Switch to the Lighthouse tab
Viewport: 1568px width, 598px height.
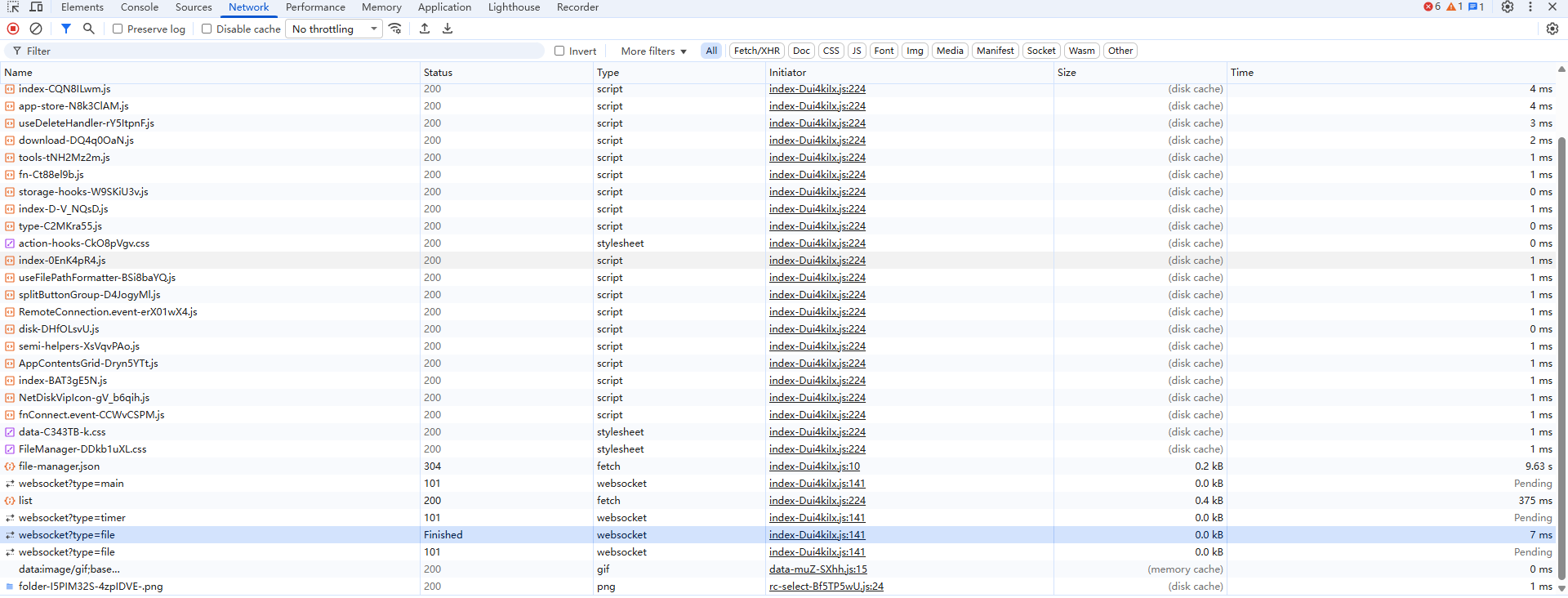click(514, 7)
